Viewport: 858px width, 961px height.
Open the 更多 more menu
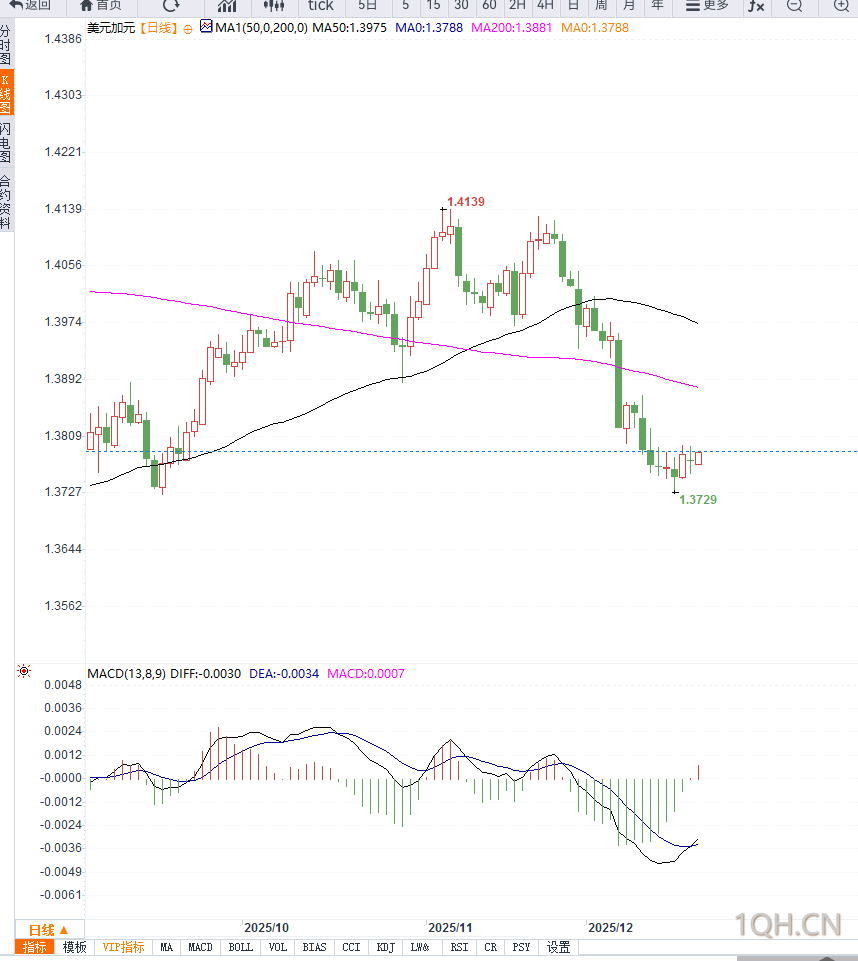[708, 5]
